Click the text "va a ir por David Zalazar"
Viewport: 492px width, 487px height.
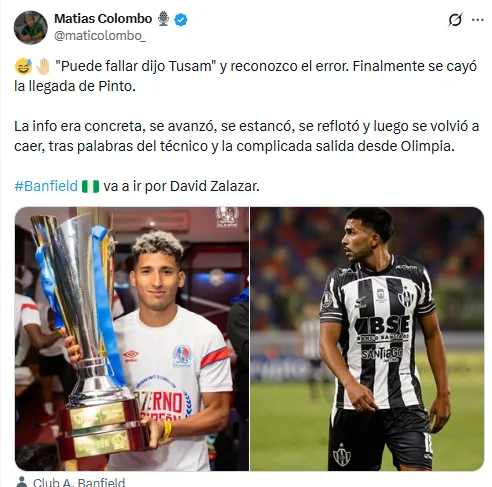(181, 186)
